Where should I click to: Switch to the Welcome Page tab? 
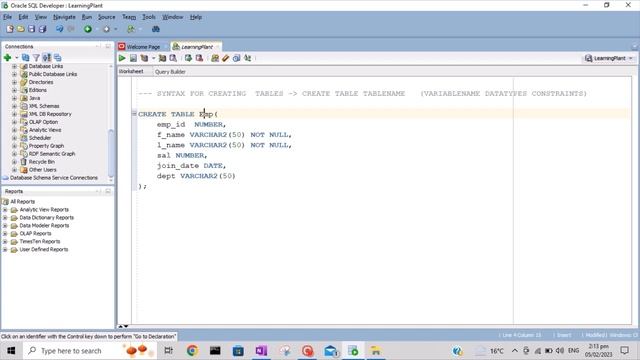click(142, 47)
